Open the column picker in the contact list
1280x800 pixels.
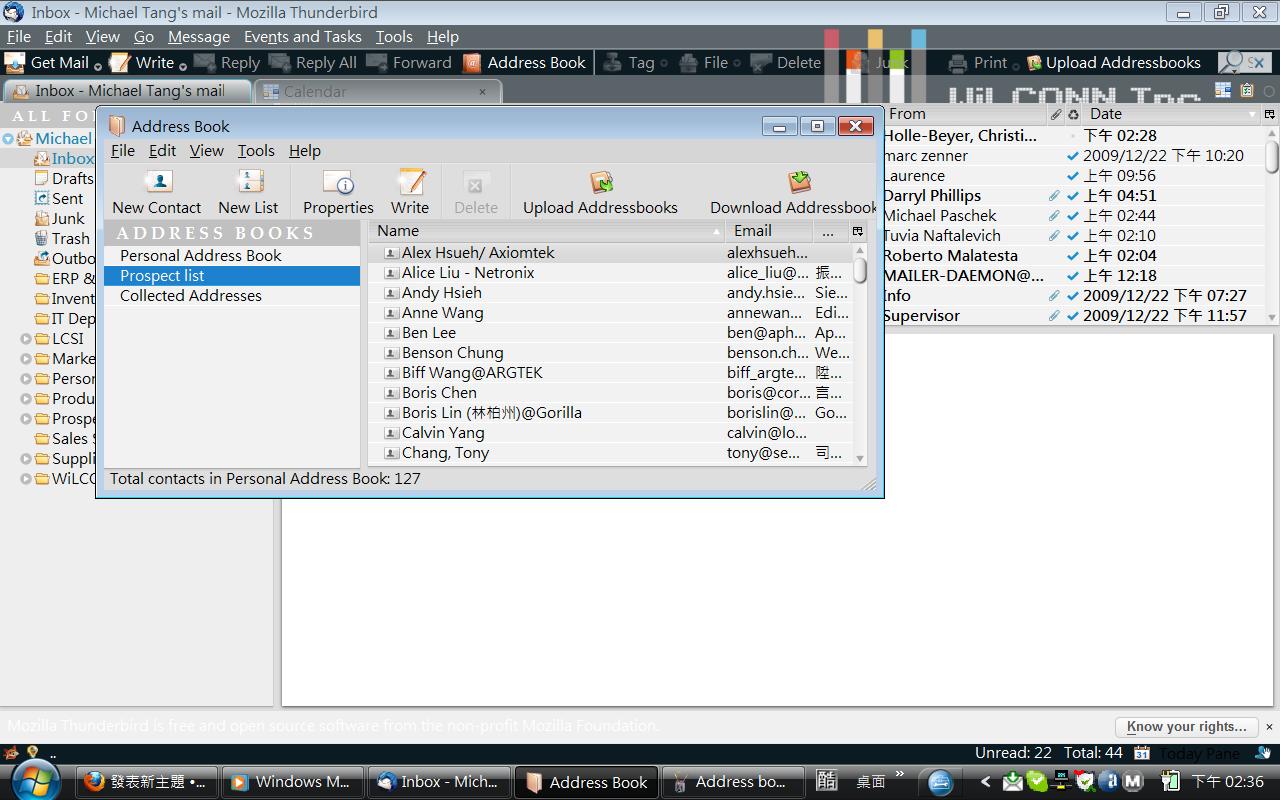click(x=857, y=231)
